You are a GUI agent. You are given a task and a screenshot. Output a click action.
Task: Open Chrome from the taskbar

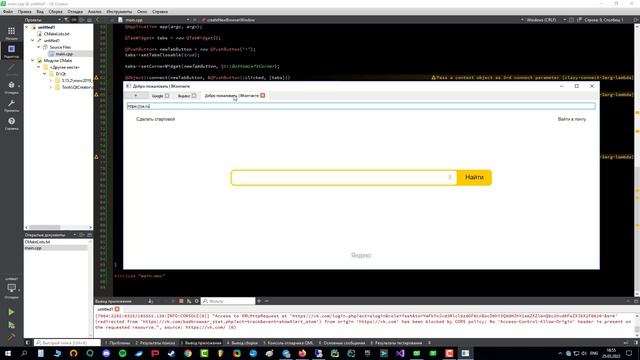click(x=188, y=353)
